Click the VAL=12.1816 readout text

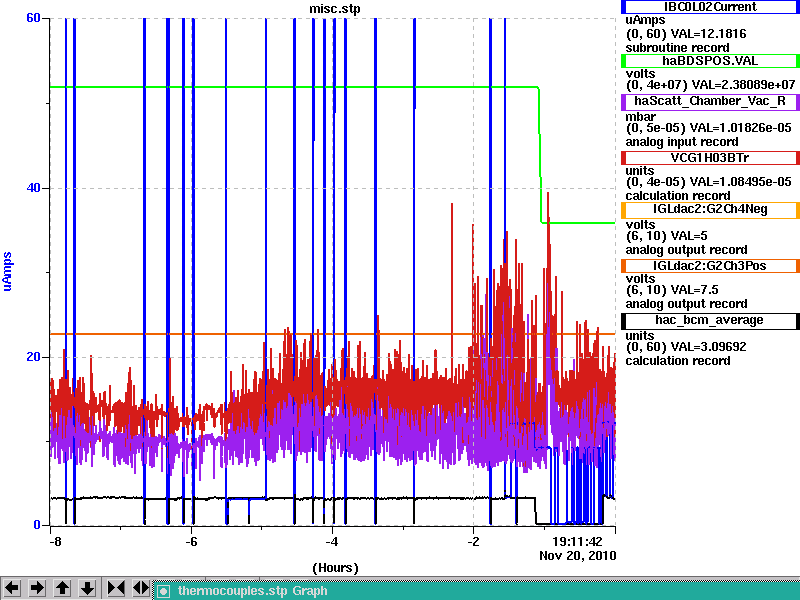[x=708, y=34]
